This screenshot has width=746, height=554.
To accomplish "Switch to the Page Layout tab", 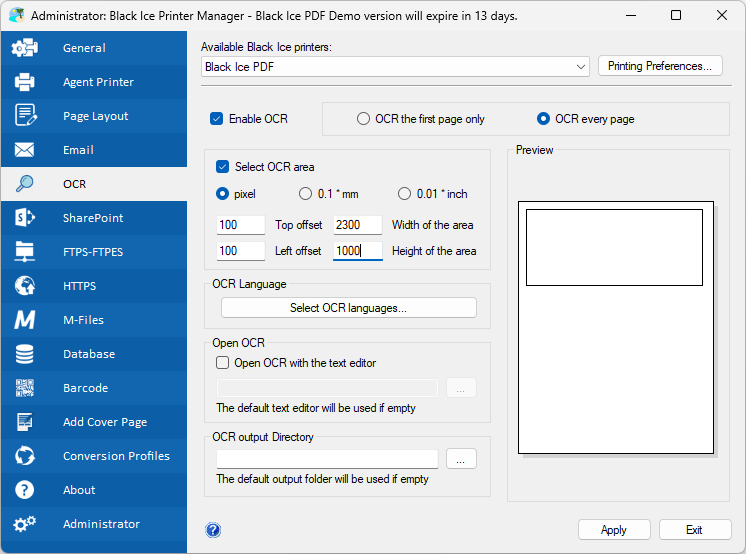I will click(x=95, y=116).
